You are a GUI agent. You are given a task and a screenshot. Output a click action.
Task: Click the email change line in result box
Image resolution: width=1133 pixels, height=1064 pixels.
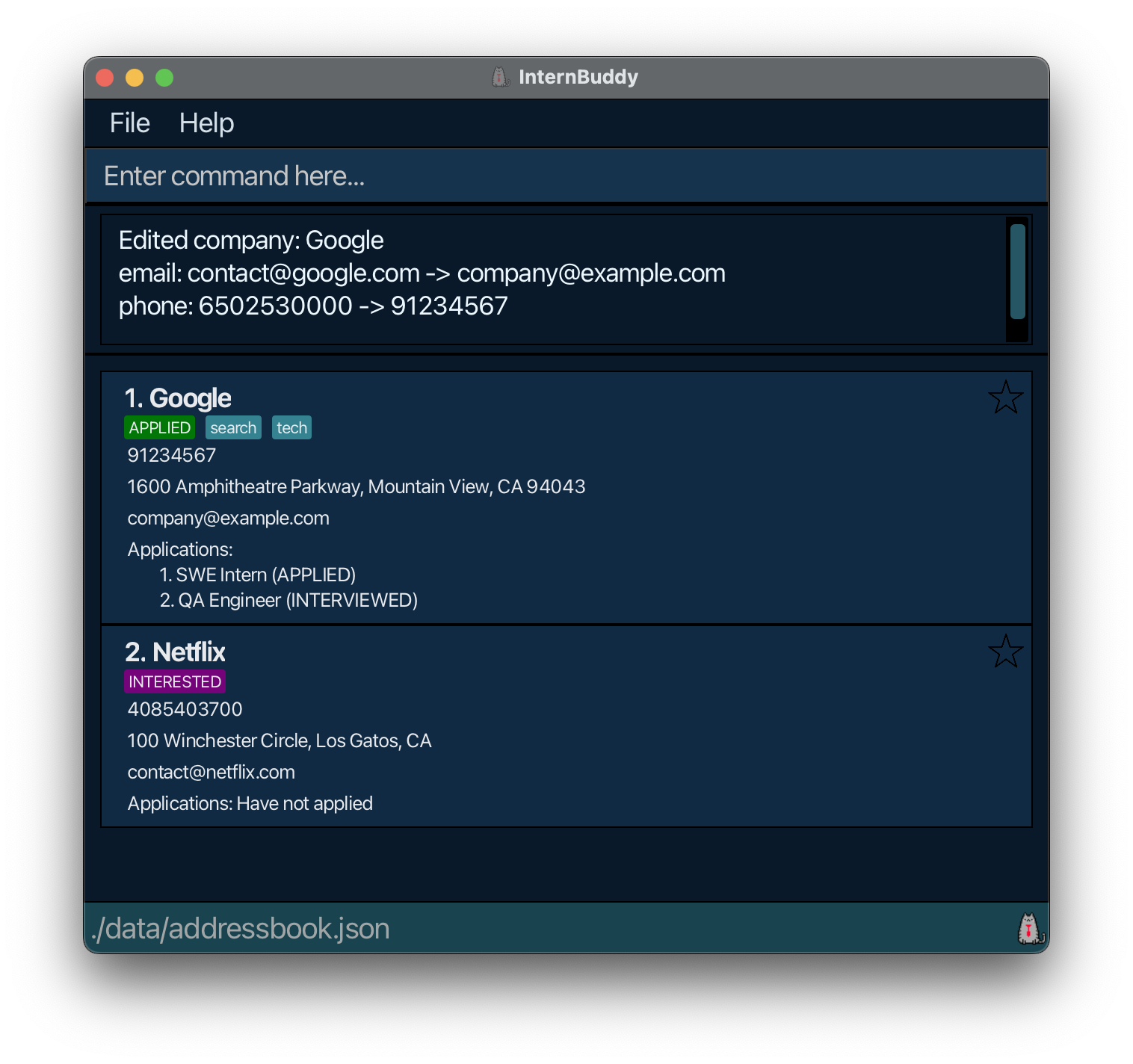(422, 273)
